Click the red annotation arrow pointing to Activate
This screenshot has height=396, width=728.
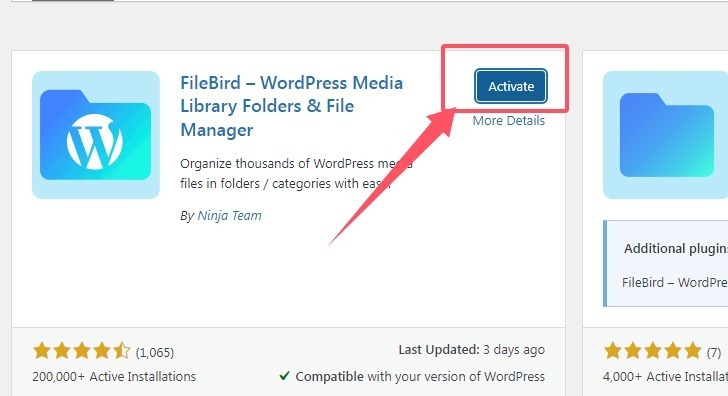click(x=394, y=175)
